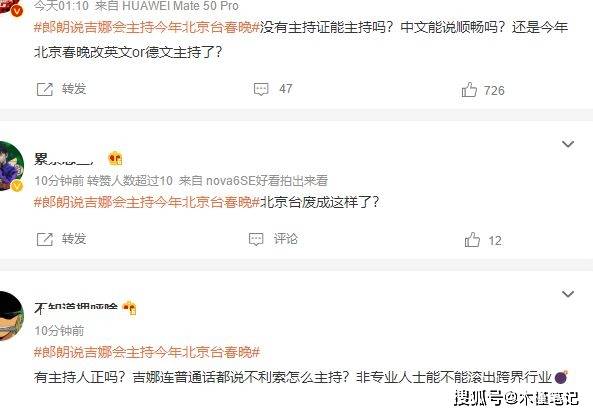
Task: Open the second poster's avatar profile
Action: (11, 166)
